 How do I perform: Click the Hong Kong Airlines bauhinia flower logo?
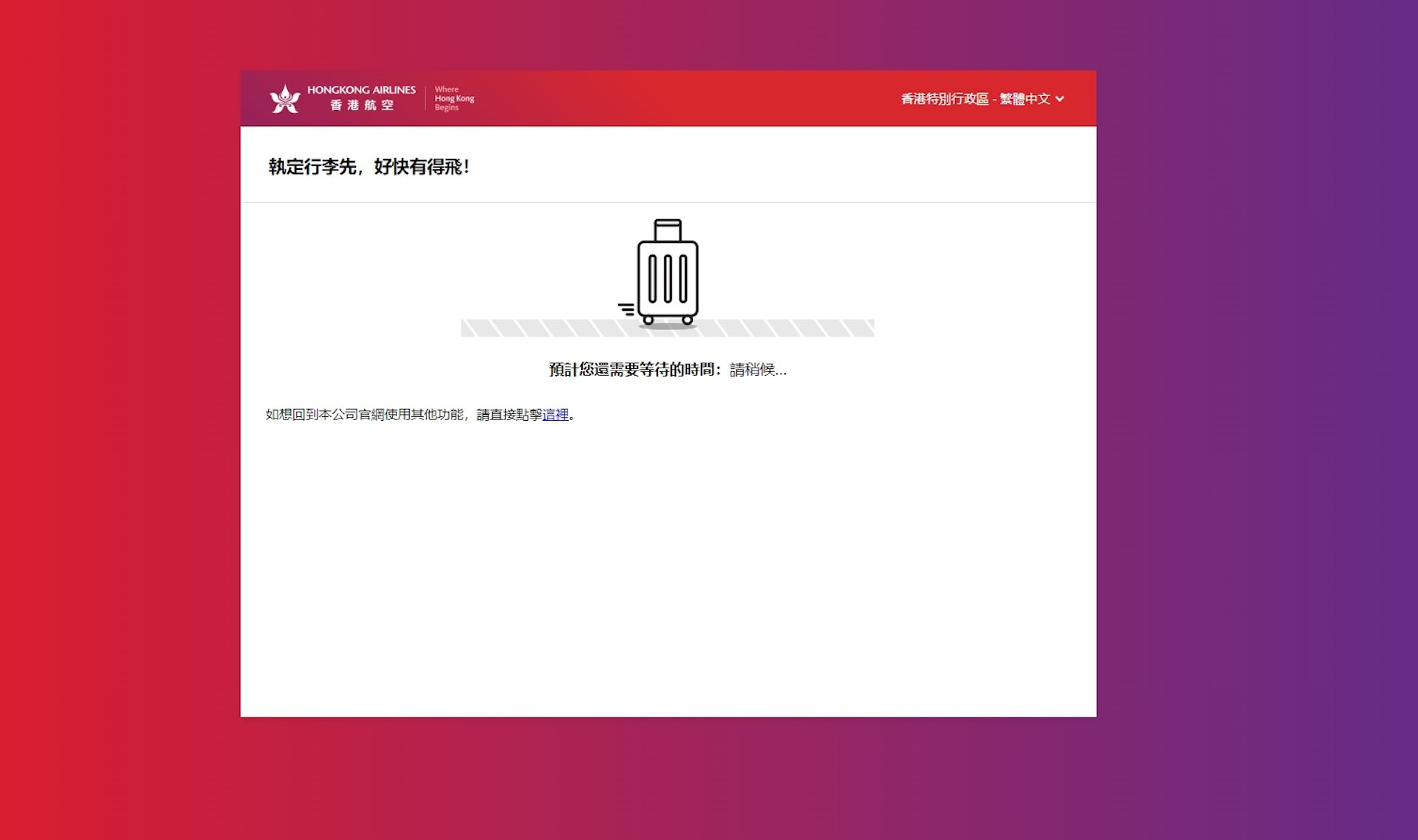point(285,99)
